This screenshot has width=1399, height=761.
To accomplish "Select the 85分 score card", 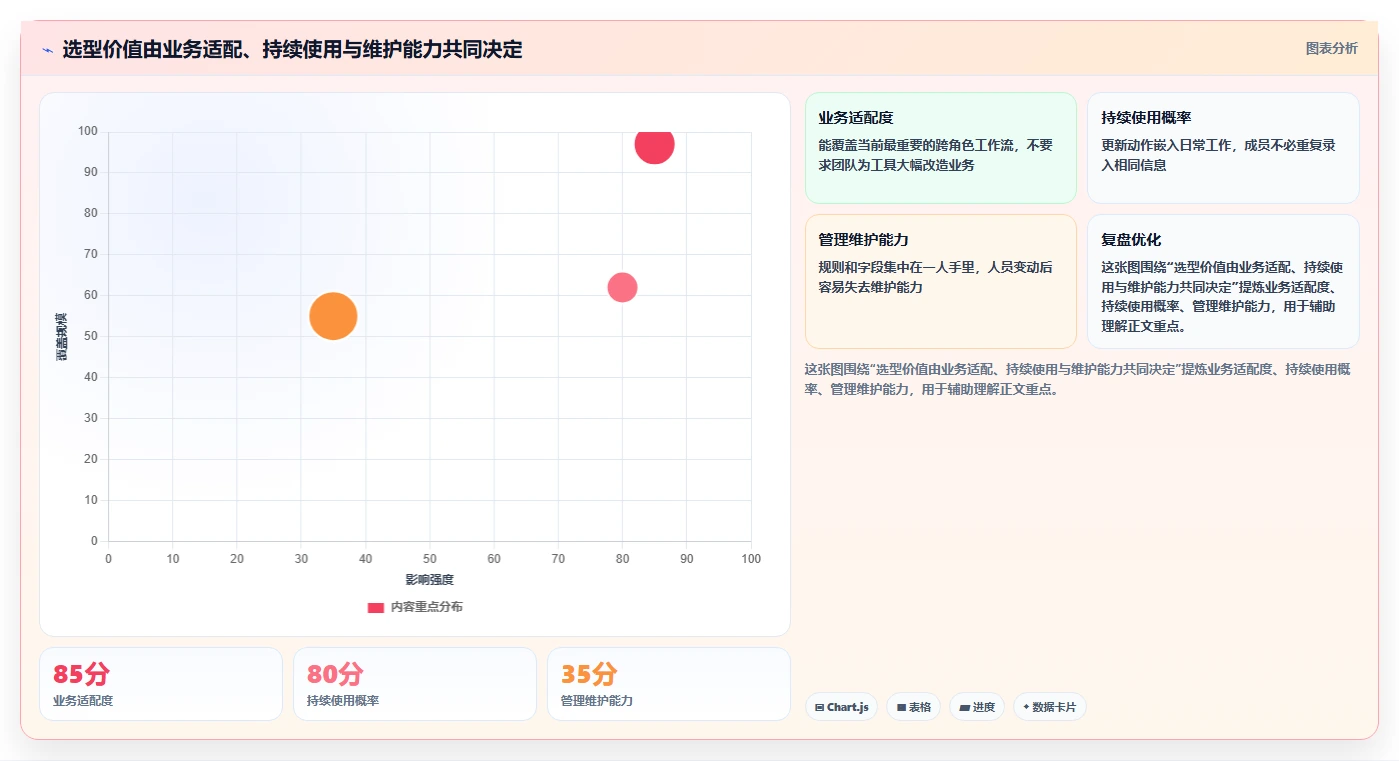I will (161, 684).
